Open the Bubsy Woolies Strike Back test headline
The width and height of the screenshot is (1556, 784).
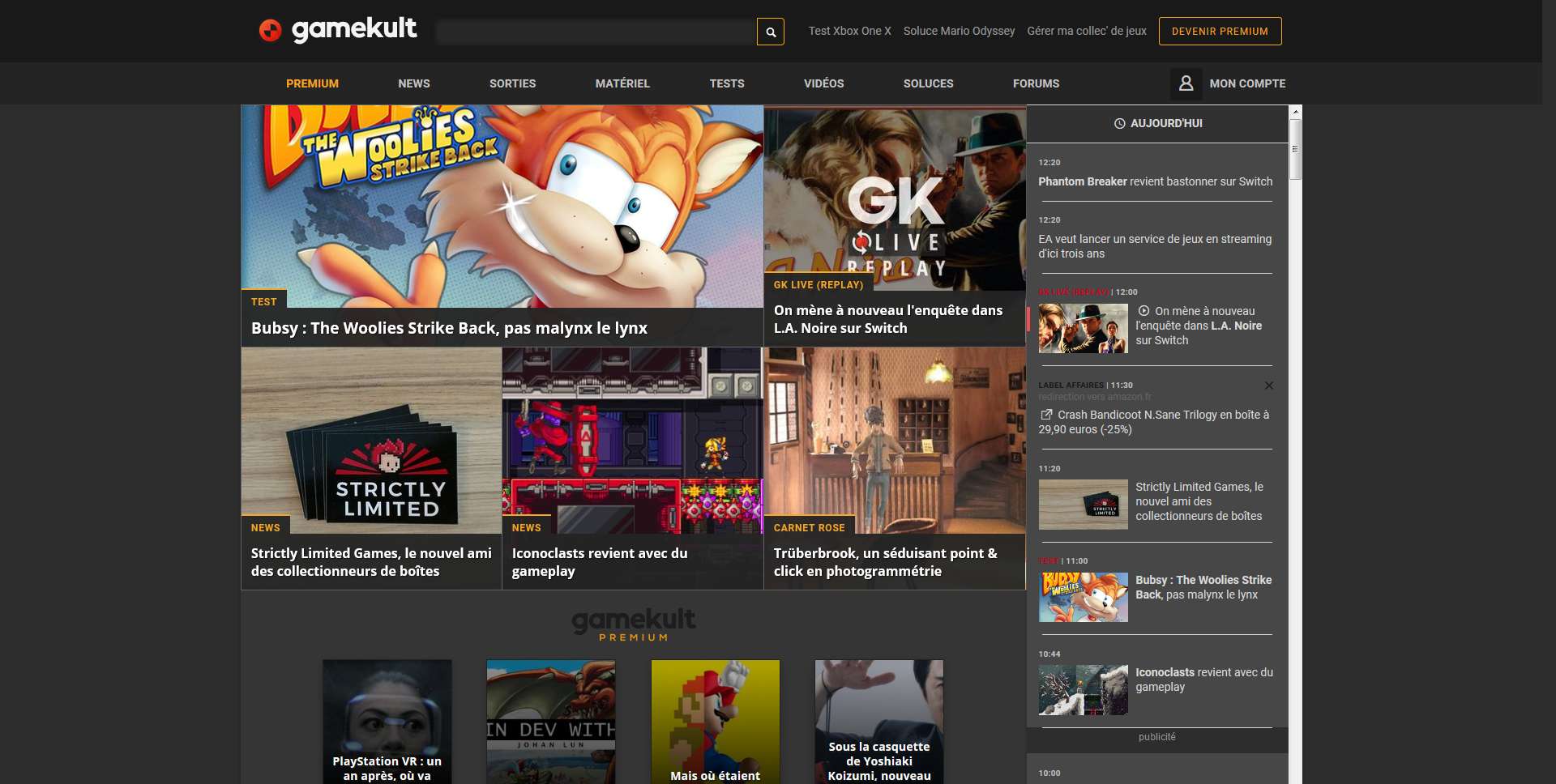point(449,328)
